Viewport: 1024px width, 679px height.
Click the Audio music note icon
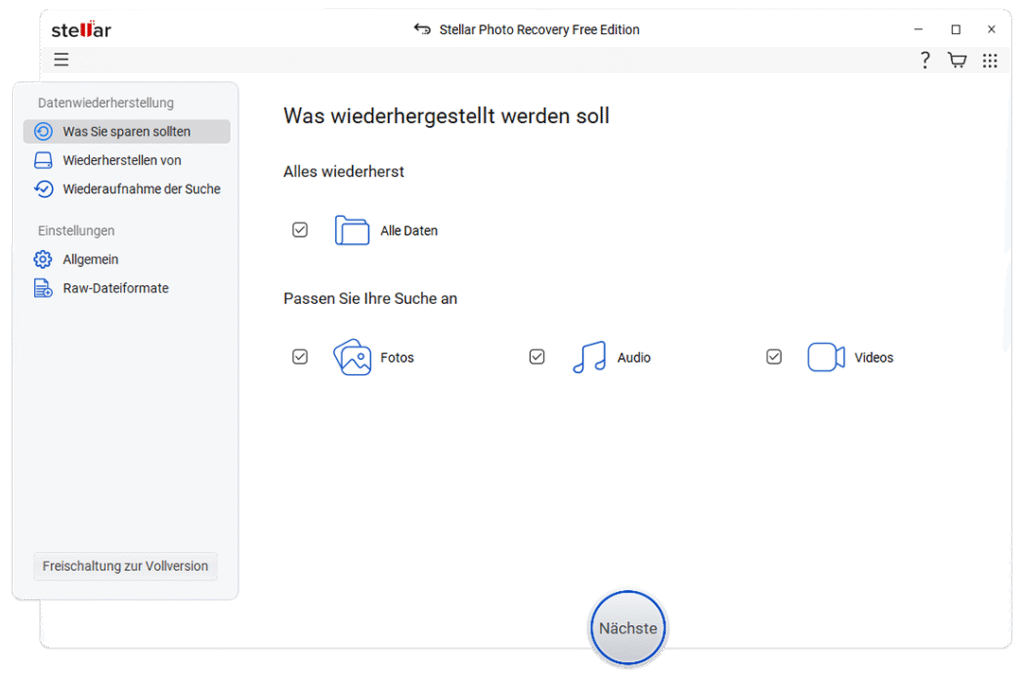(x=589, y=357)
